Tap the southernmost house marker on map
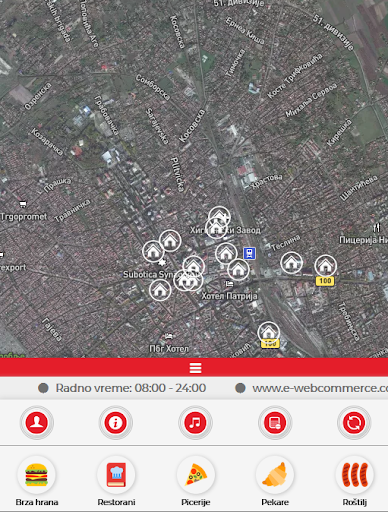Screen dimensions: 388x512 (x=269, y=333)
